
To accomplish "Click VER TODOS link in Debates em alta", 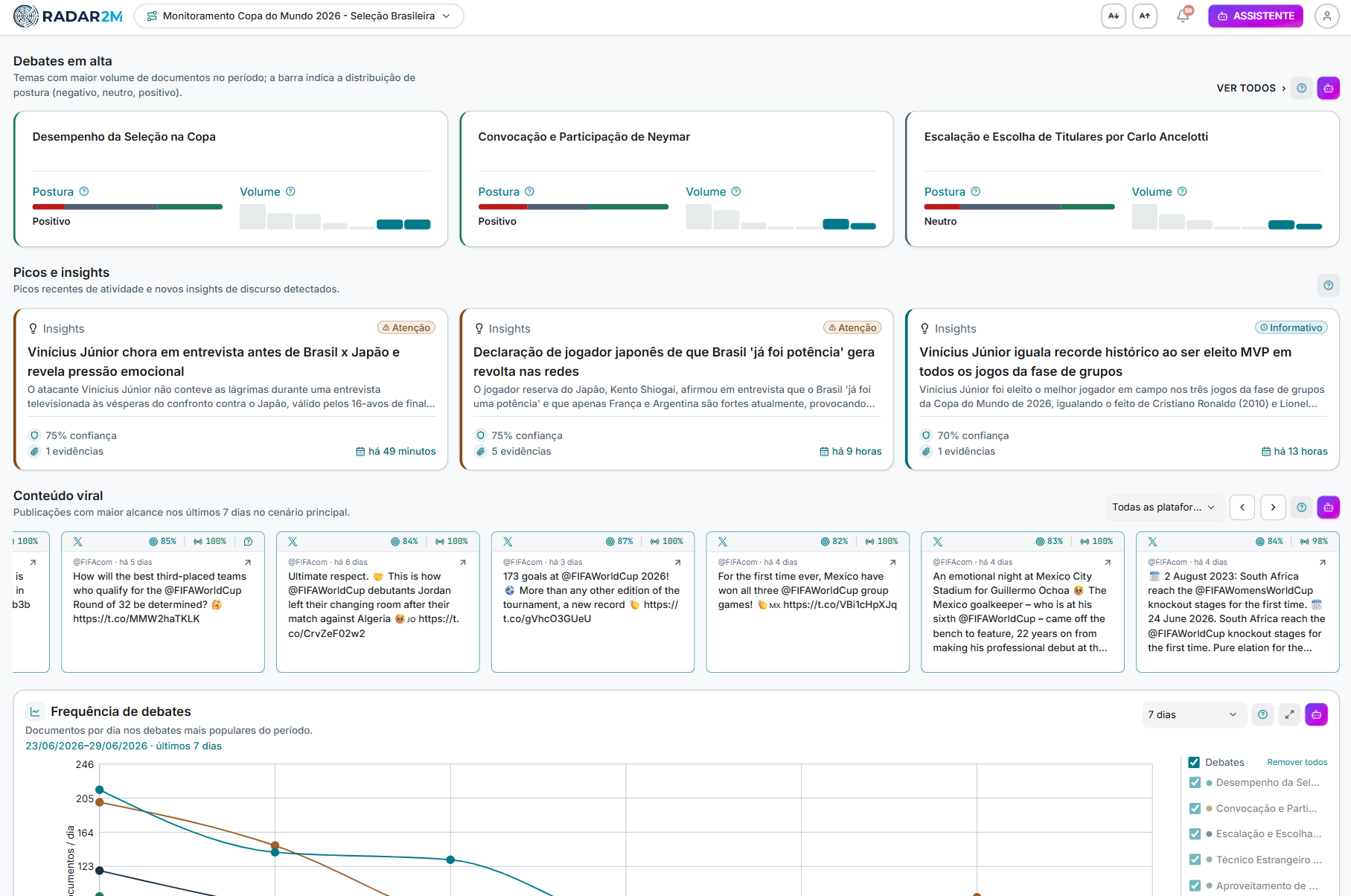I will click(x=1251, y=88).
